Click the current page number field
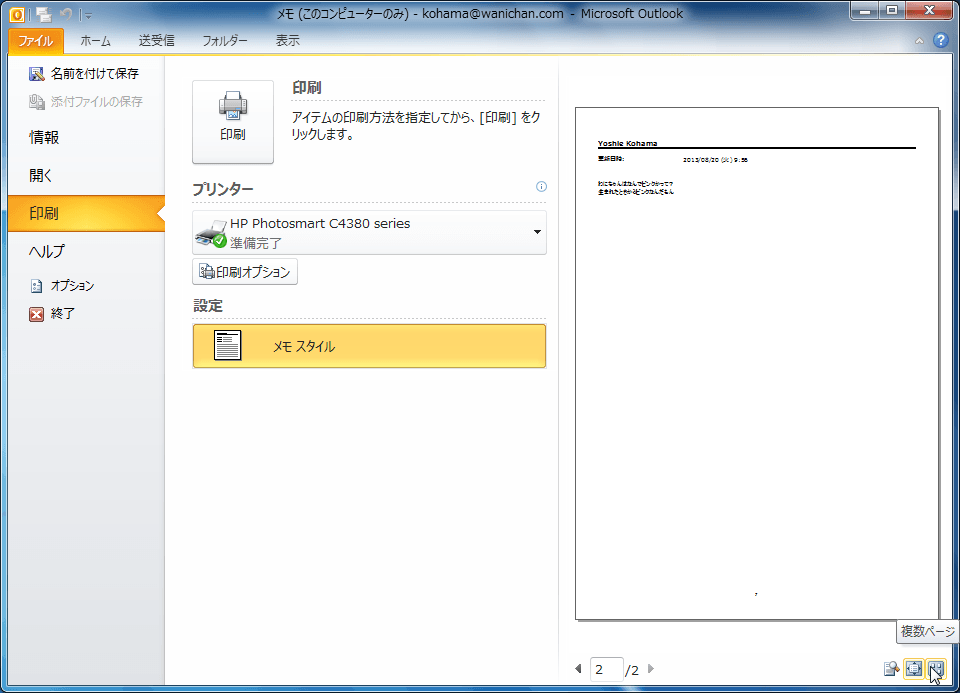960x693 pixels. (607, 670)
